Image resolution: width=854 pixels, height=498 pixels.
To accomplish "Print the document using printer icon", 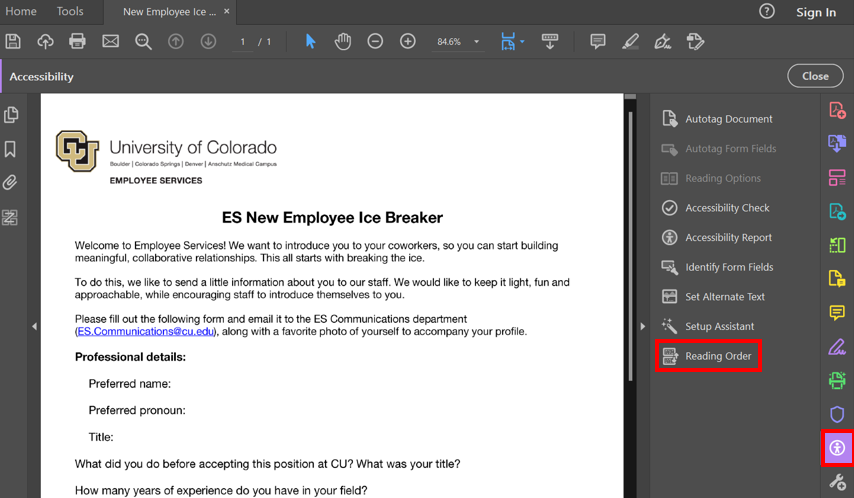I will tap(77, 41).
